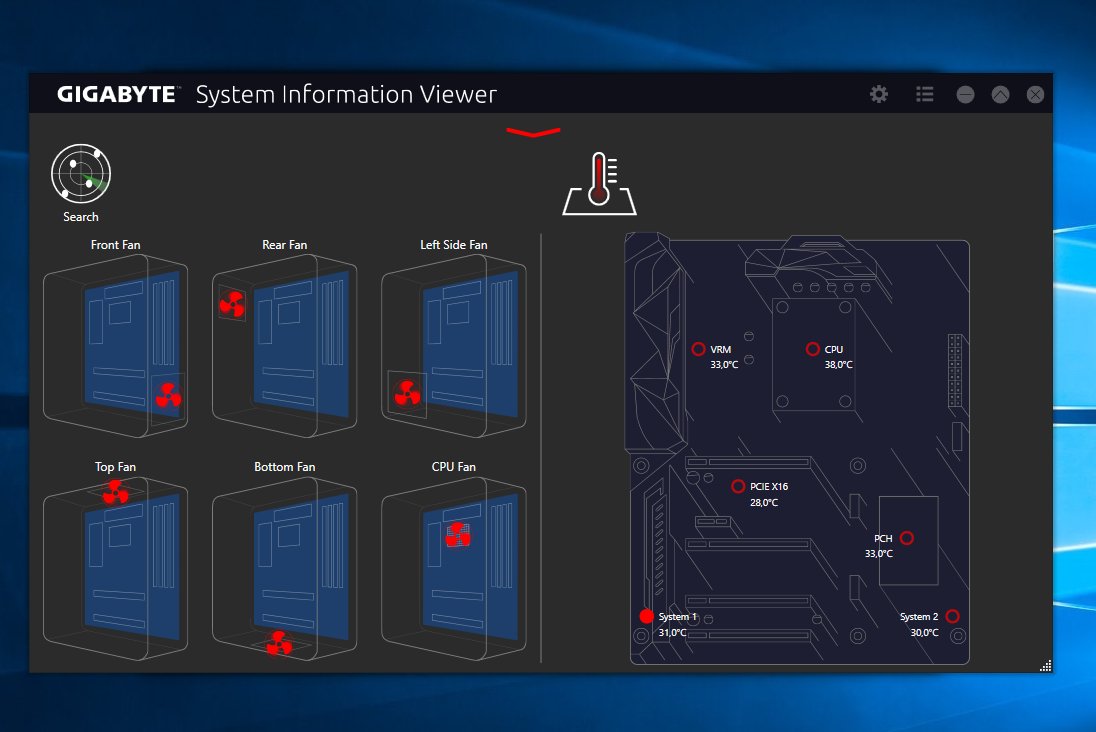Select the PCH temperature sensor circle
This screenshot has width=1096, height=732.
point(907,538)
